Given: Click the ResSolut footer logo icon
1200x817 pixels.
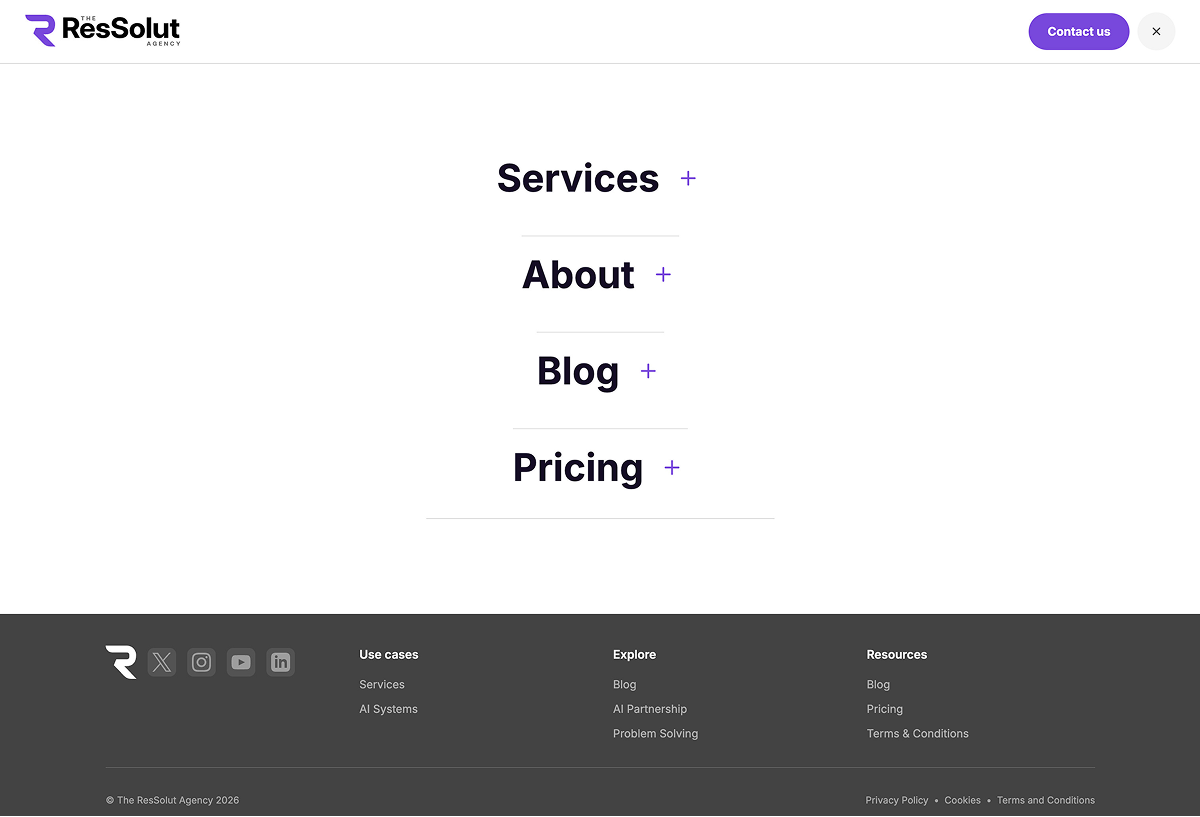Looking at the screenshot, I should click(121, 662).
